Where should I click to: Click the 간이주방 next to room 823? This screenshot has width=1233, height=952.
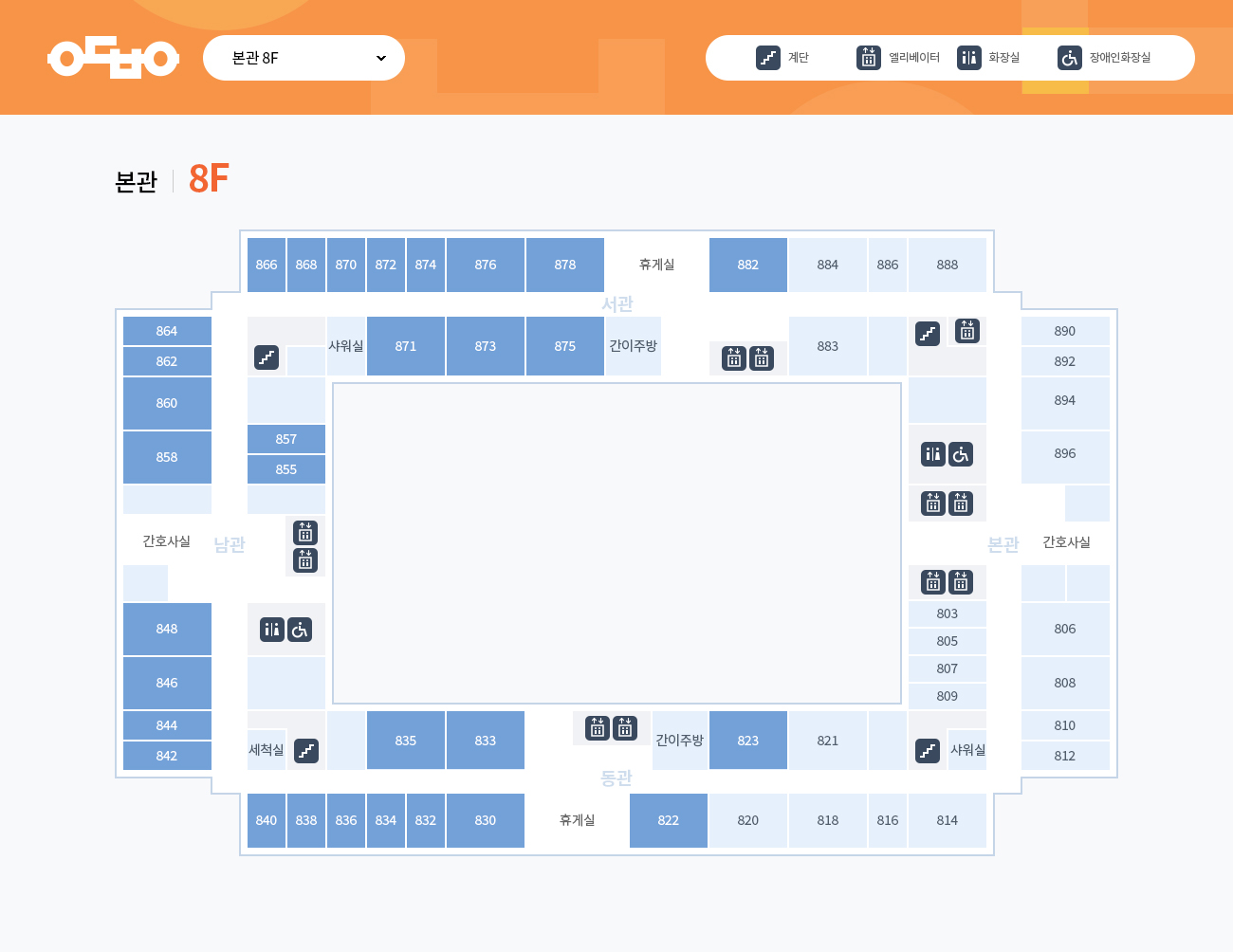(x=680, y=741)
